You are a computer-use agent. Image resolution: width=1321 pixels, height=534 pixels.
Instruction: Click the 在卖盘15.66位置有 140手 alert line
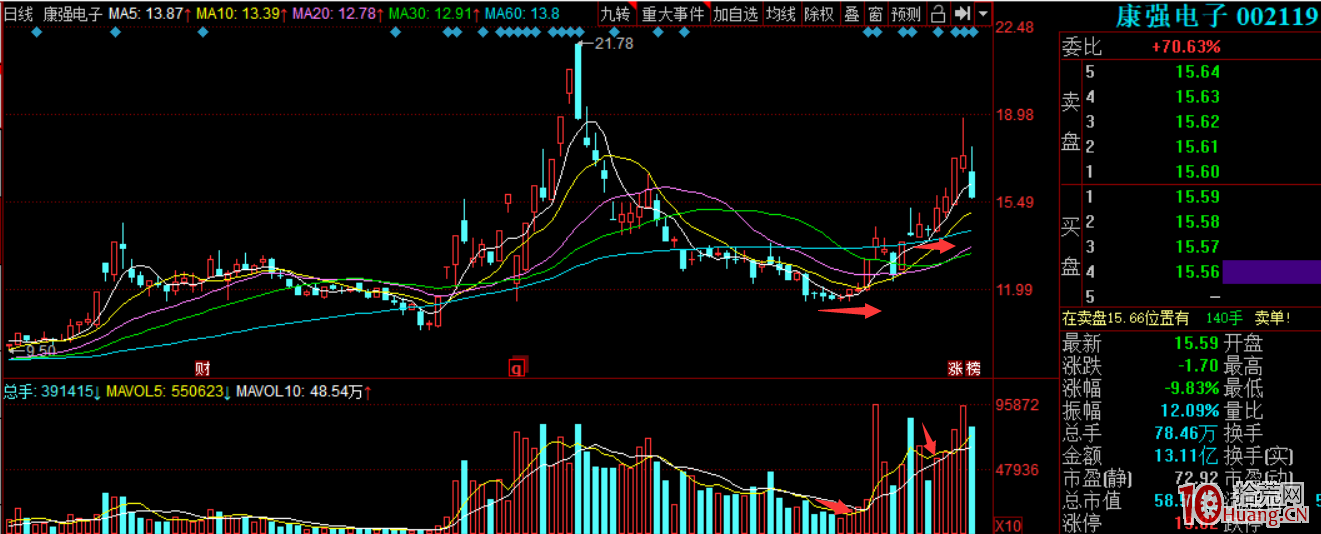click(x=1176, y=319)
